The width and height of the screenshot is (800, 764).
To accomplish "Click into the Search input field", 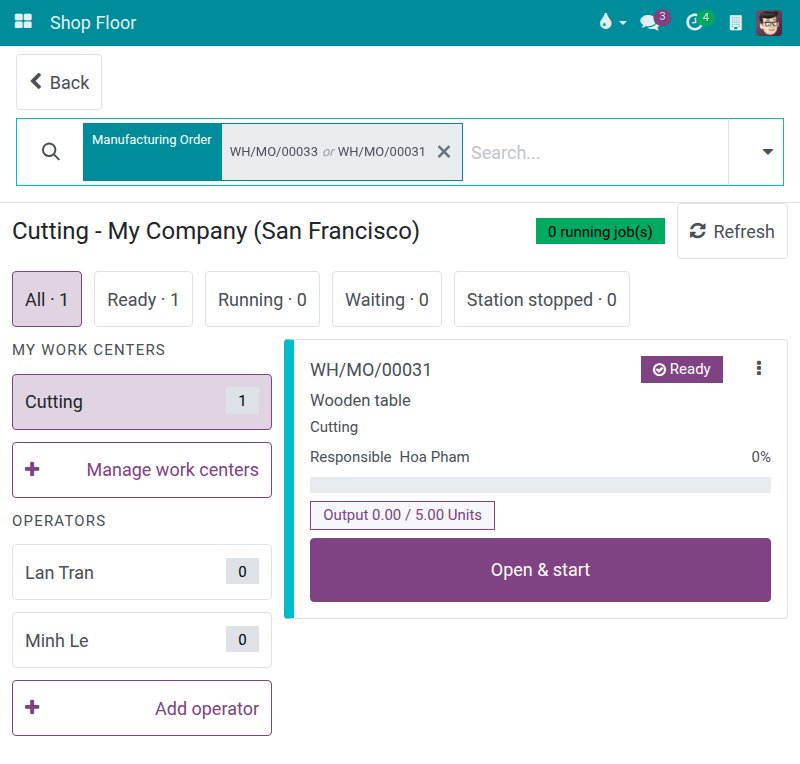I will tap(595, 152).
